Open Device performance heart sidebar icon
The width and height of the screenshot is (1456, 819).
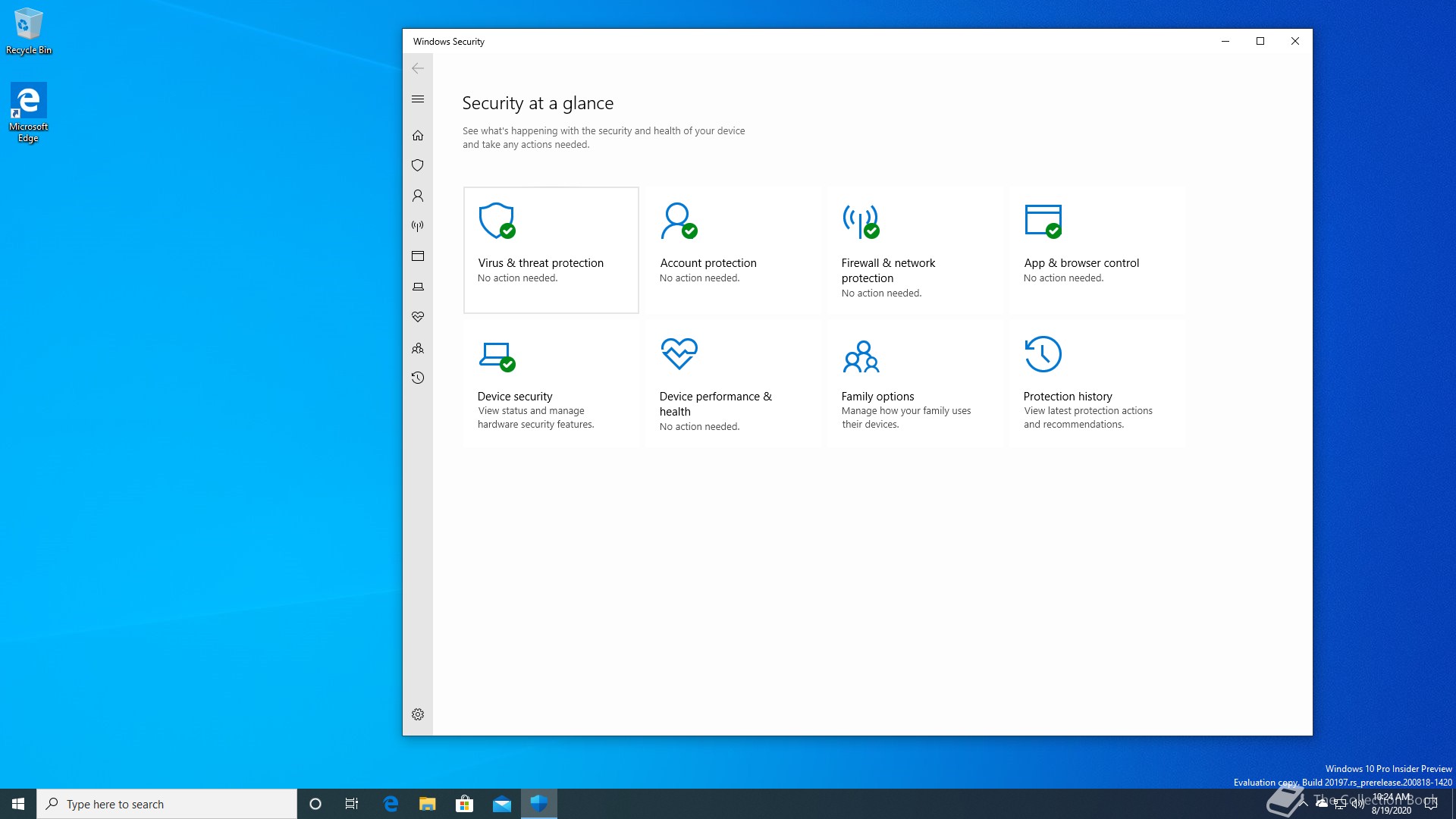coord(418,317)
